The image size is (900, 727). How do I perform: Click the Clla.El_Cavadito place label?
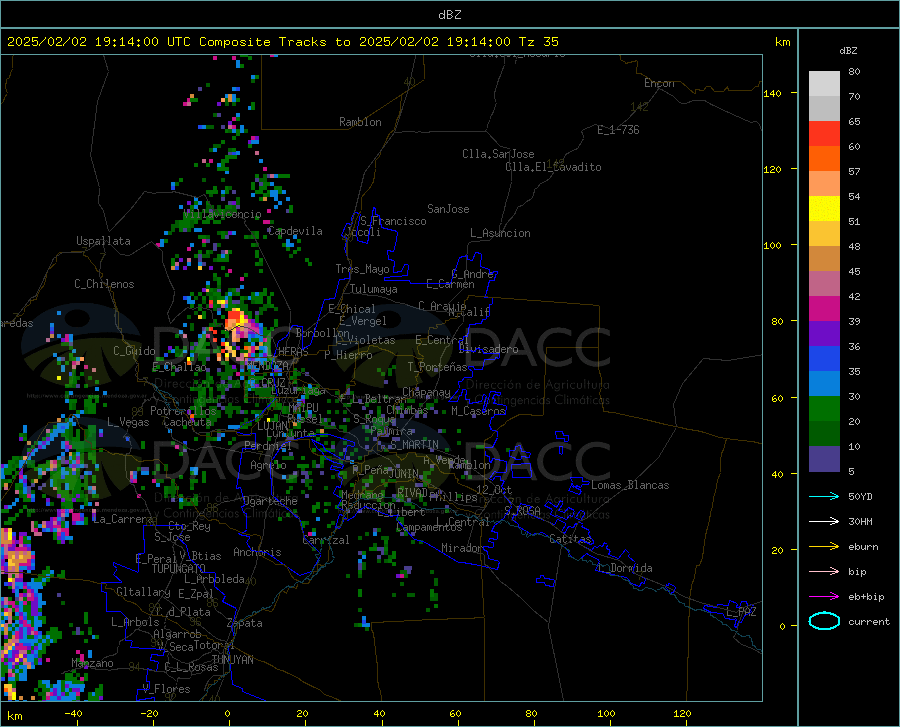point(553,167)
